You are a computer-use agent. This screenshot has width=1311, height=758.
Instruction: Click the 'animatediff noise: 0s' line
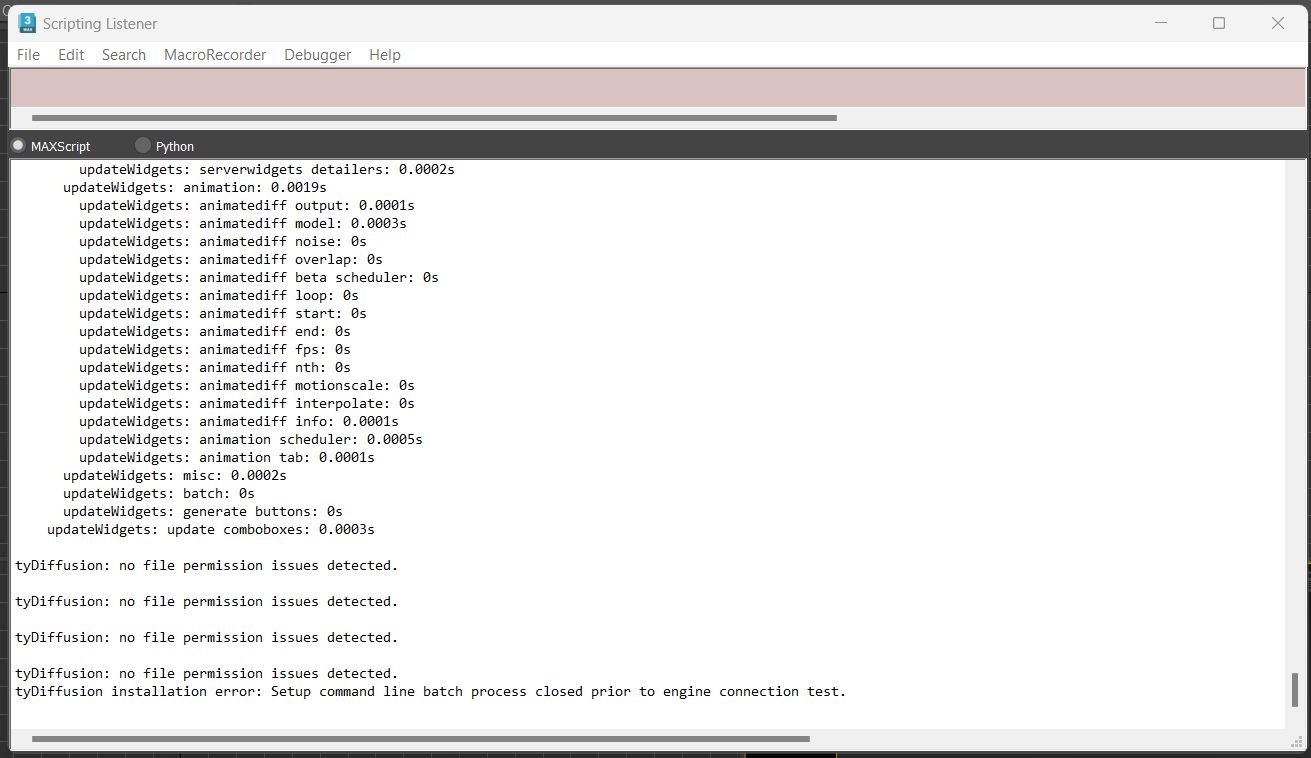223,242
